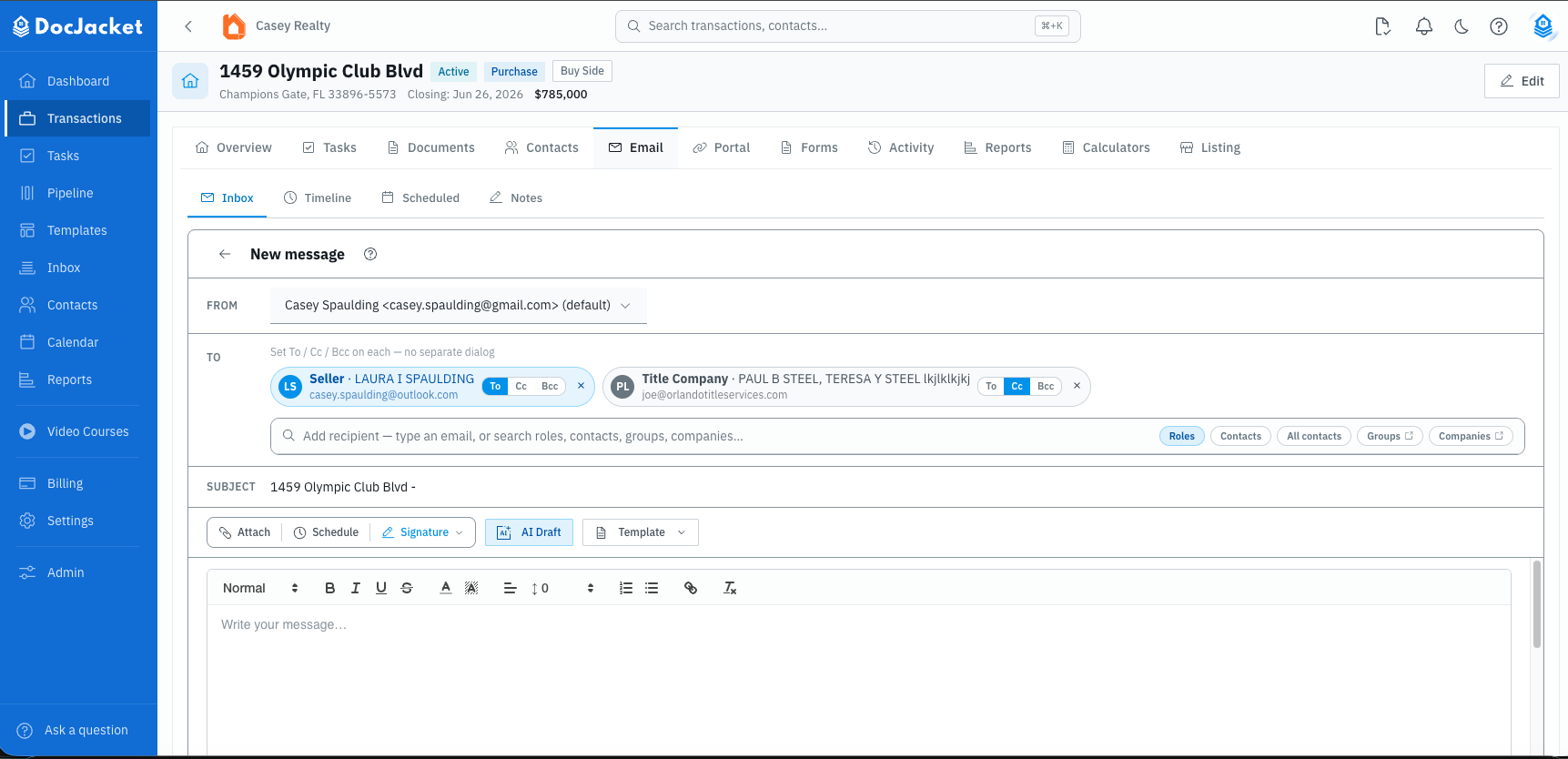Apply strikethrough formatting

pyautogui.click(x=407, y=588)
